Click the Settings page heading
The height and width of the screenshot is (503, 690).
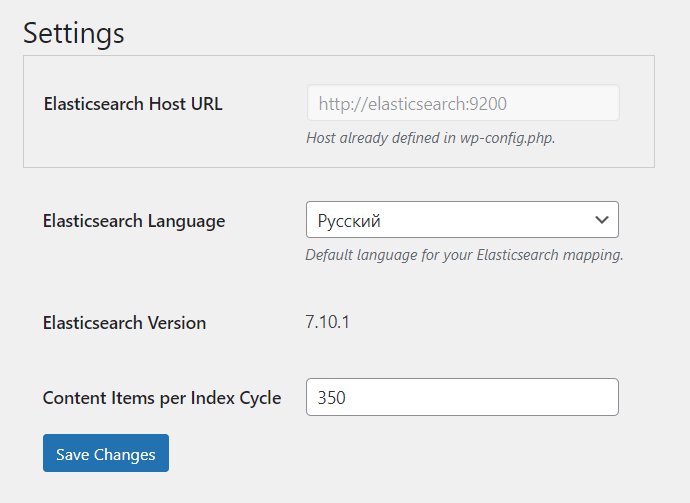coord(74,32)
